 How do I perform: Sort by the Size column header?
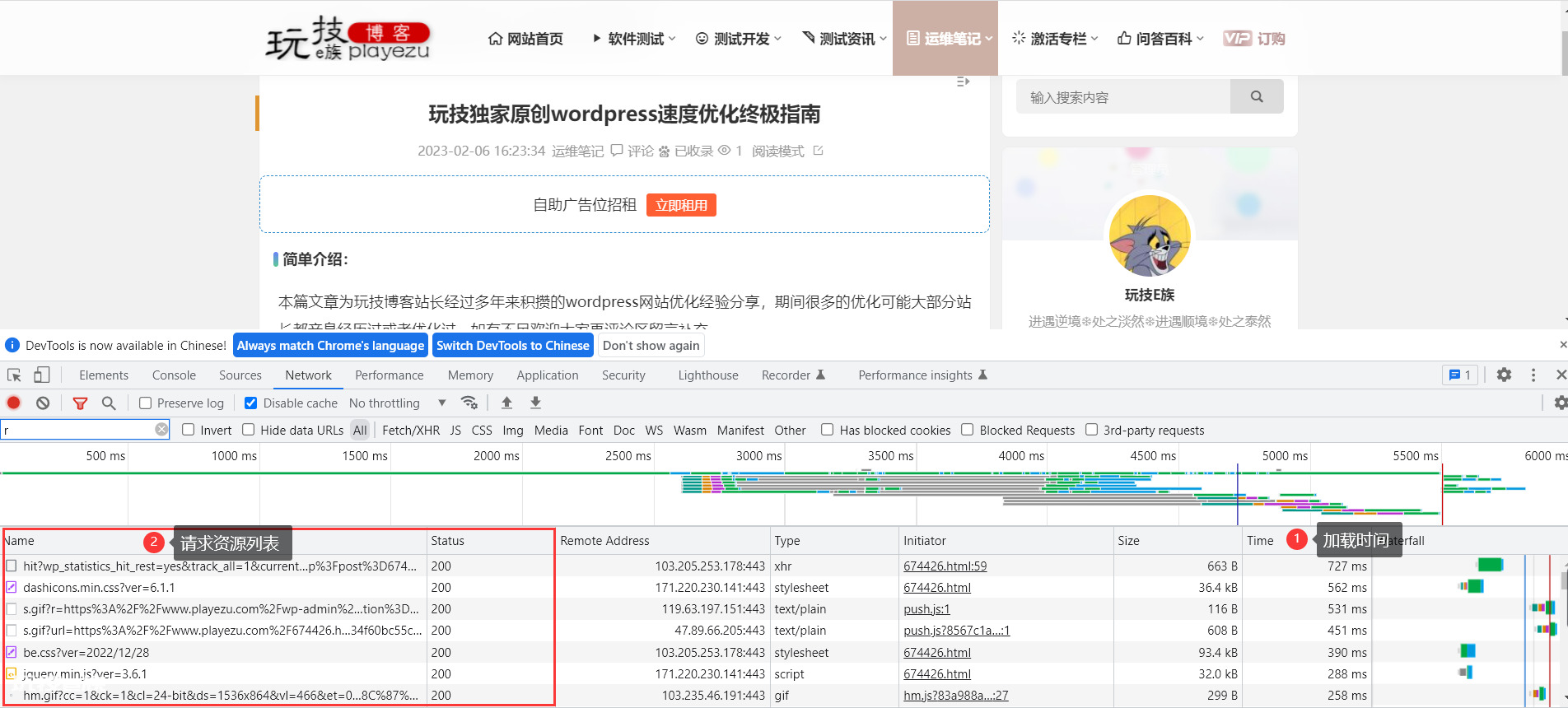coord(1178,541)
